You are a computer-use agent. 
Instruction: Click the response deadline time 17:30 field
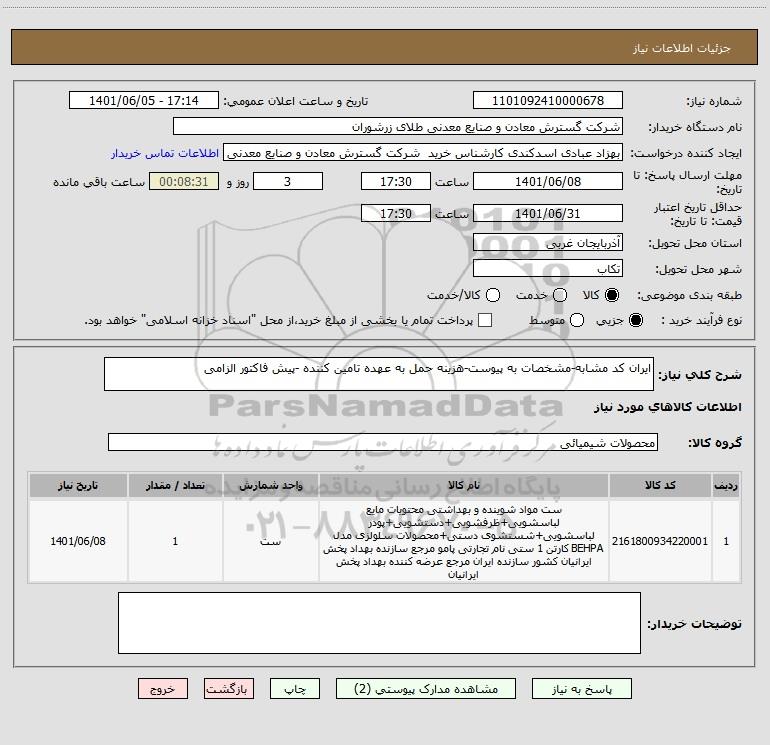click(x=396, y=181)
